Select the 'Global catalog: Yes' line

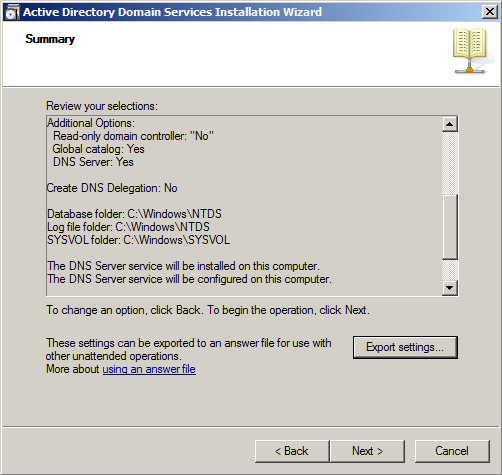[x=98, y=149]
